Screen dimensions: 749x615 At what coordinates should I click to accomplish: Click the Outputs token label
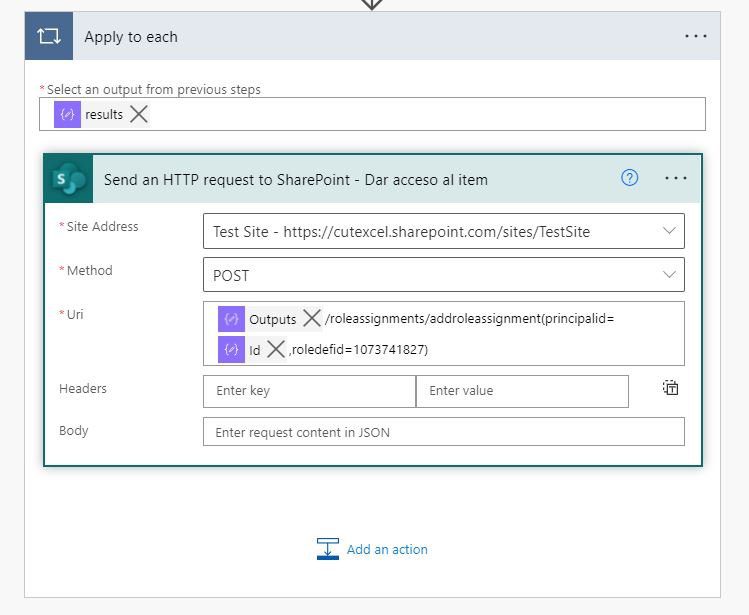273,319
